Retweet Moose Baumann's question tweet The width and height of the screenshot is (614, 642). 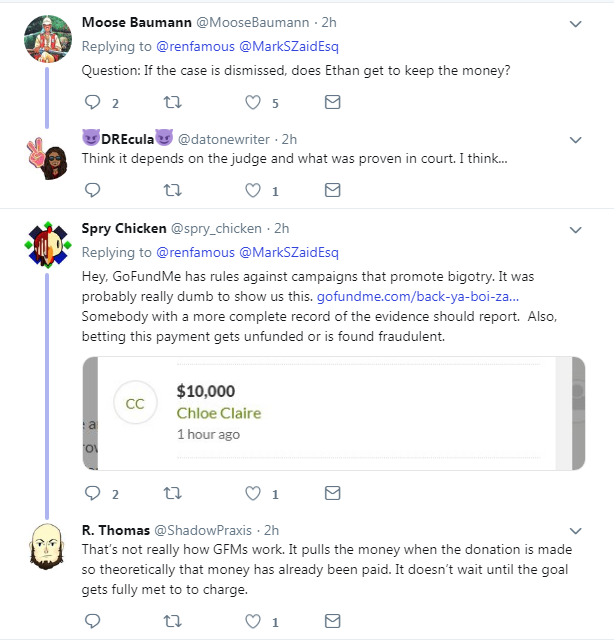tap(172, 102)
